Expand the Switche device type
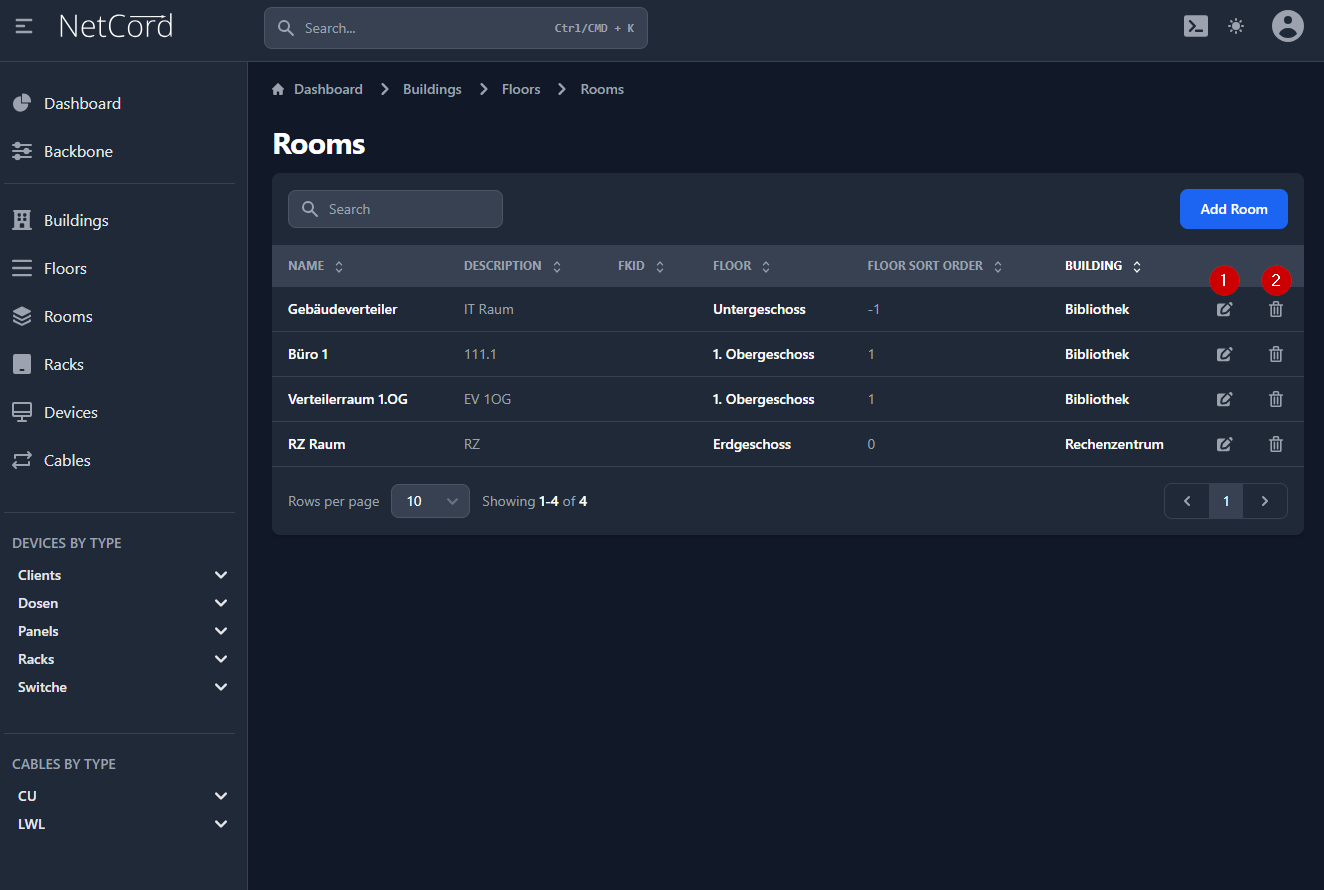1324x890 pixels. tap(221, 687)
